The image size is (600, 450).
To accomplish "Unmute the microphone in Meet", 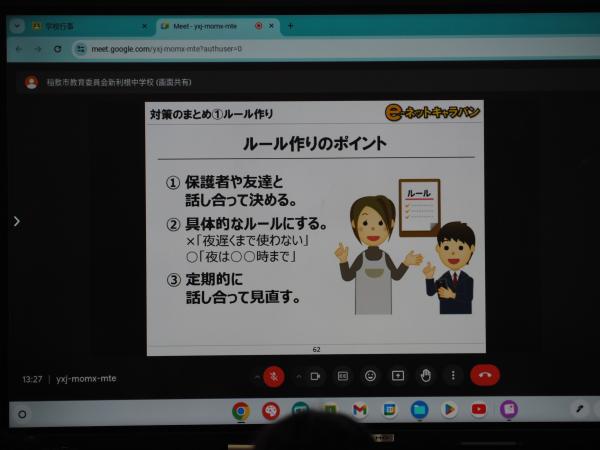I will (x=274, y=377).
